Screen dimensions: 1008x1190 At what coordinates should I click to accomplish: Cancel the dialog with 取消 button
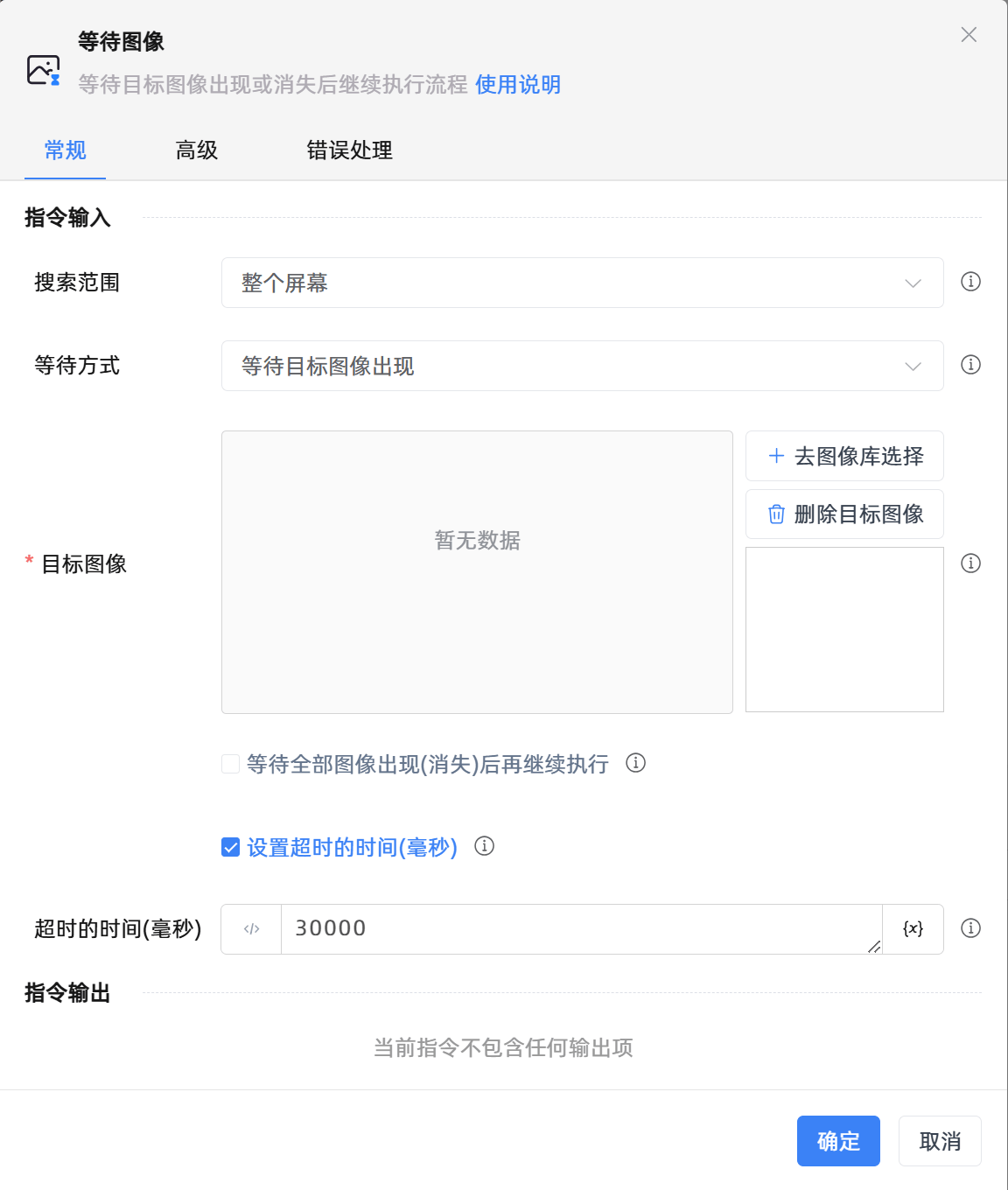(940, 1141)
